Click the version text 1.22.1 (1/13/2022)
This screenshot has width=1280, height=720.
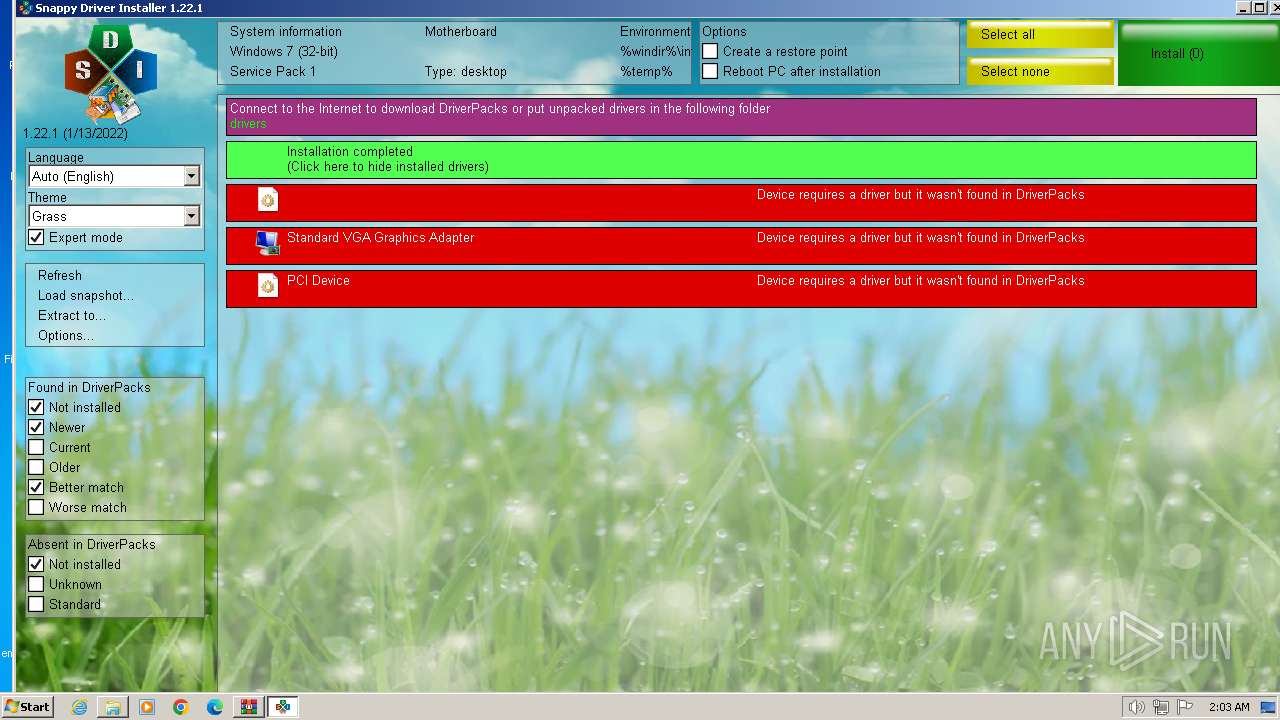(76, 133)
